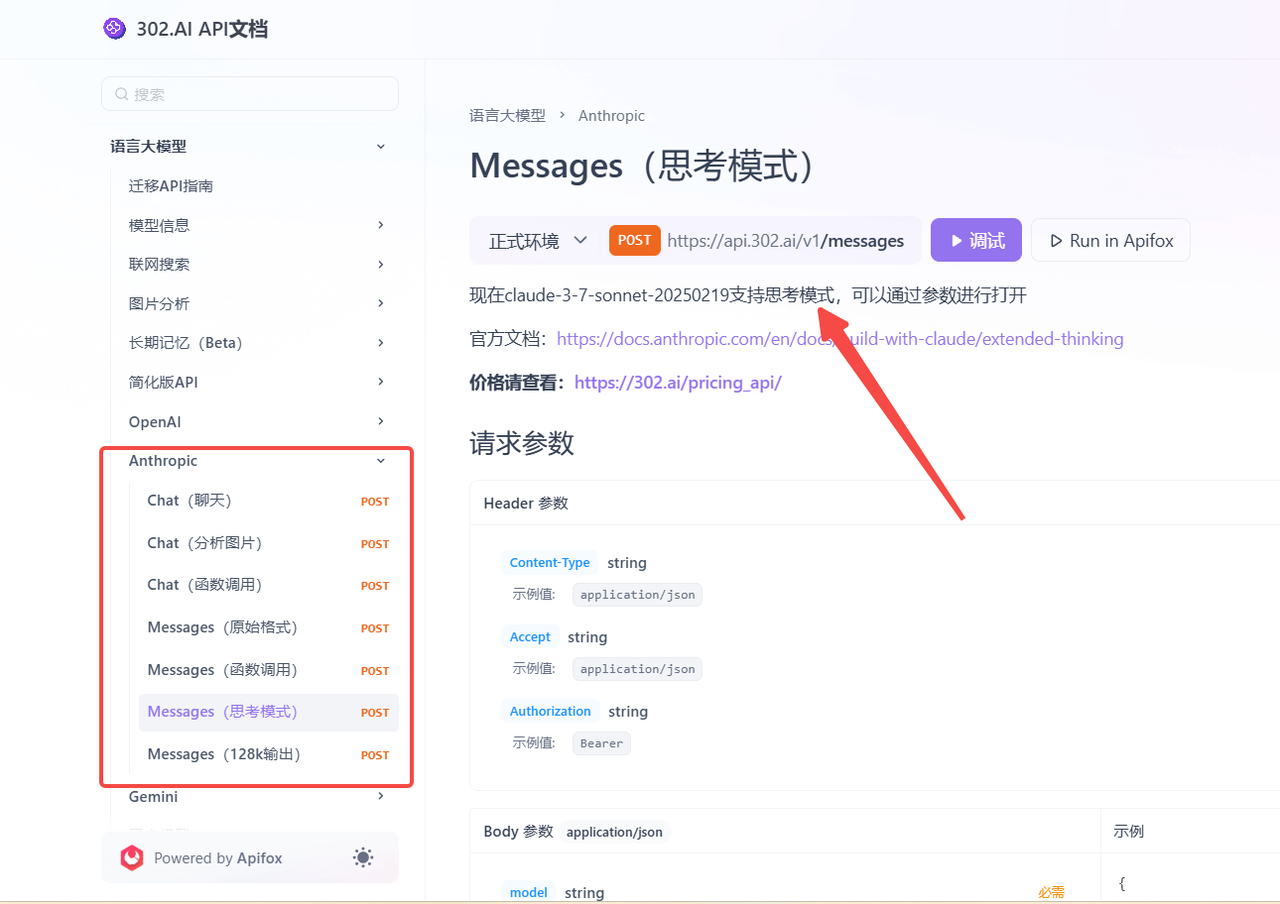This screenshot has height=904, width=1280.
Task: Click the Accept parameter tag
Action: [x=530, y=637]
